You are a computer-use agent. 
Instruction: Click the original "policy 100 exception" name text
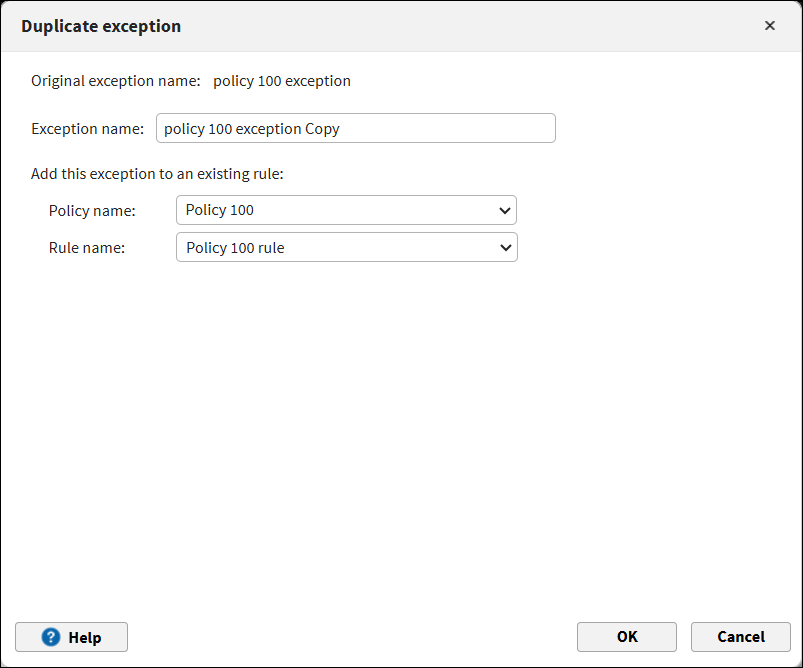point(282,81)
